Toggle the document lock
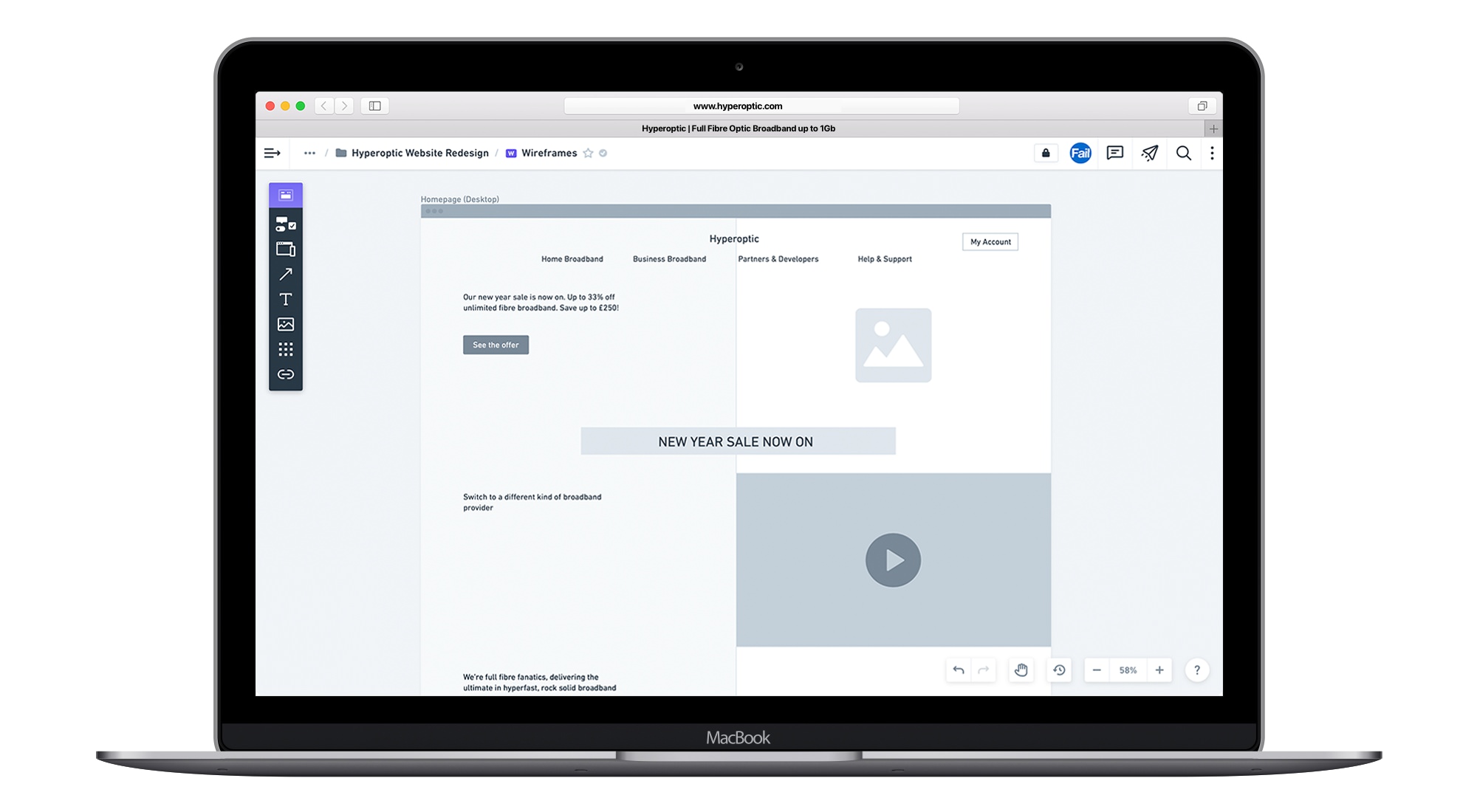The image size is (1477, 812). click(1046, 153)
